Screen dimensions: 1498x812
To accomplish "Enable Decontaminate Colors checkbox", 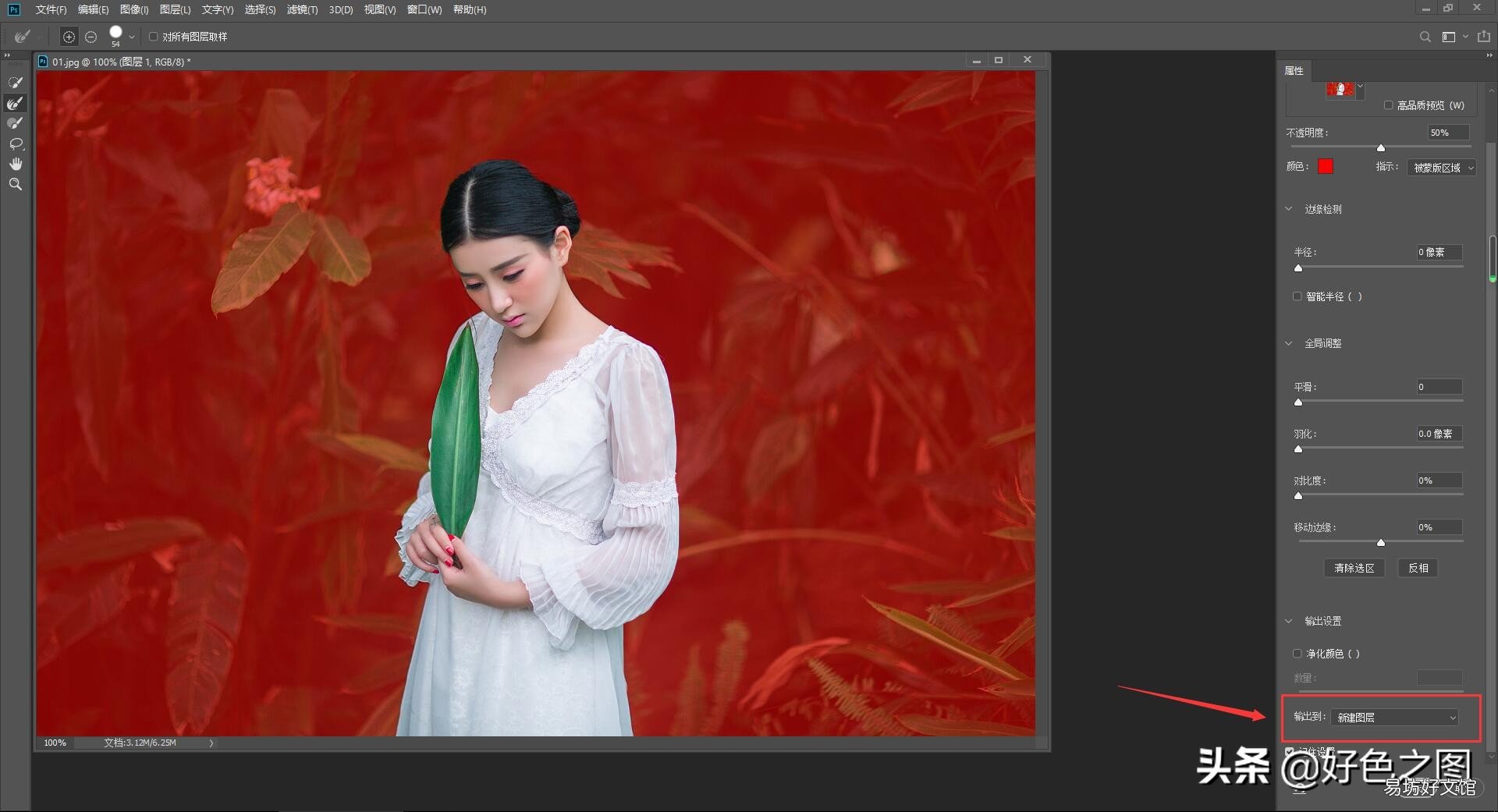I will point(1297,654).
